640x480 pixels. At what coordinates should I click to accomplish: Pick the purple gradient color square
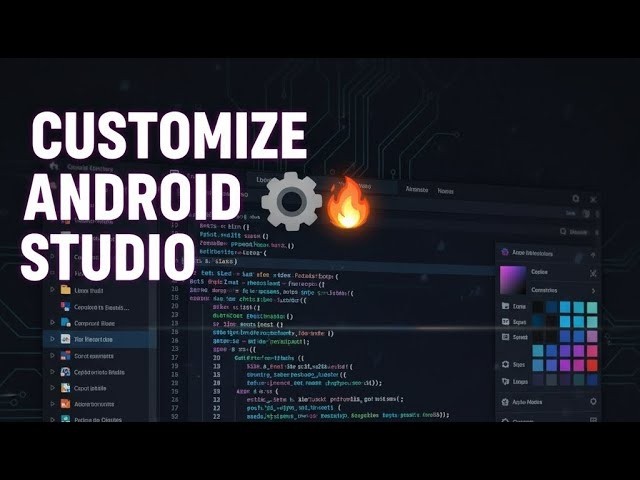[x=513, y=280]
